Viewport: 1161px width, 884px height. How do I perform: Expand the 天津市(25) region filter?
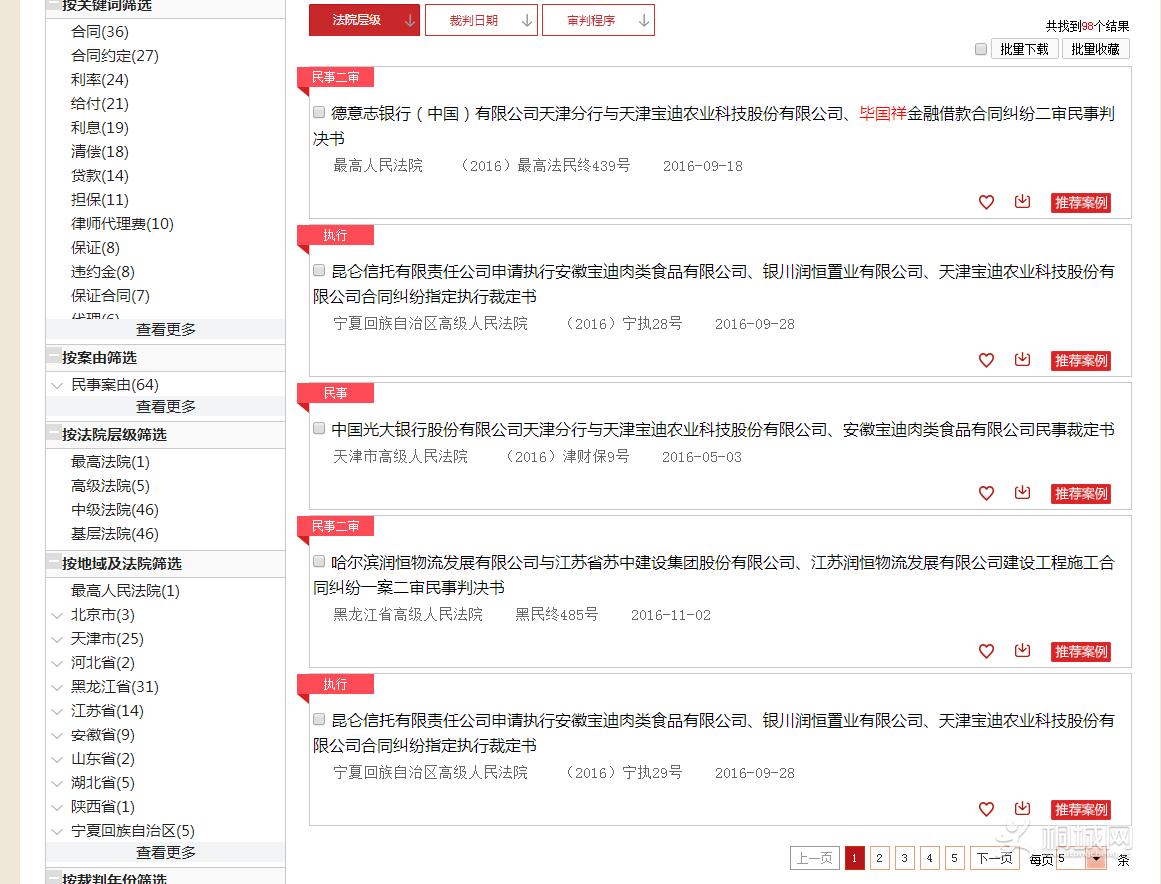(57, 639)
